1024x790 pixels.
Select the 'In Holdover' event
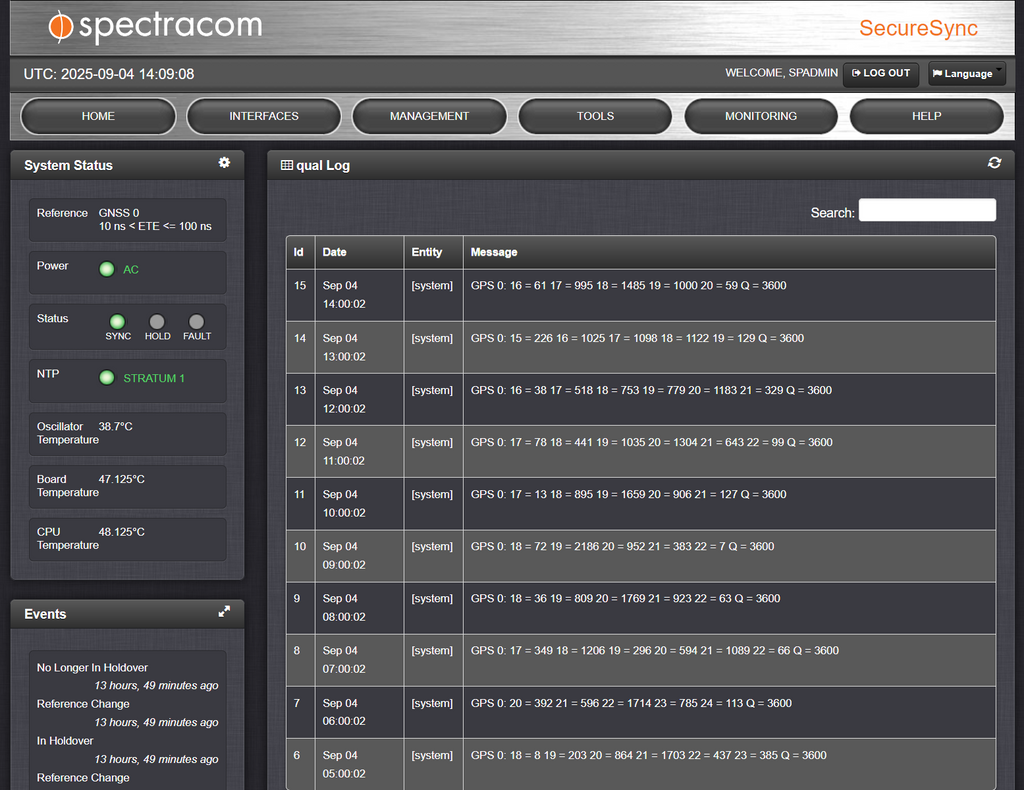point(65,741)
